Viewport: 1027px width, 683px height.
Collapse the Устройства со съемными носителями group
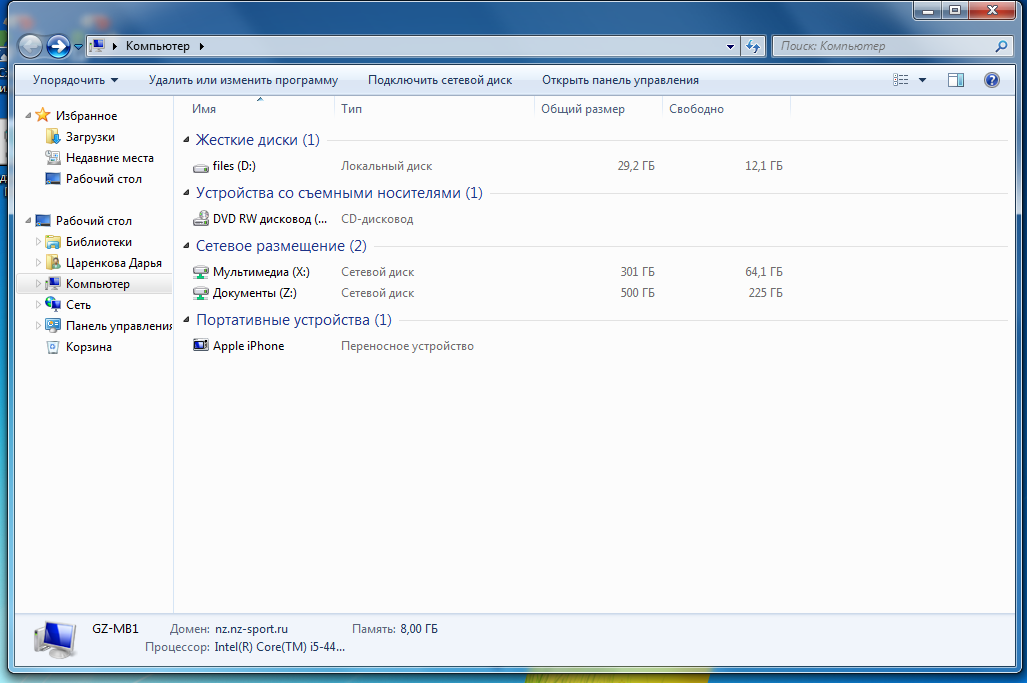[186, 193]
